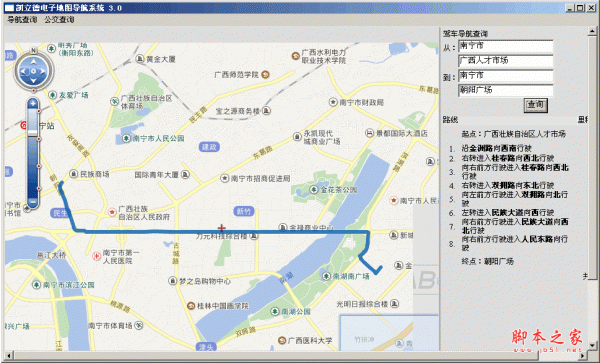This screenshot has height=363, width=600.
Task: Click the 金禄商业中心 building marker icon
Action: point(283,227)
